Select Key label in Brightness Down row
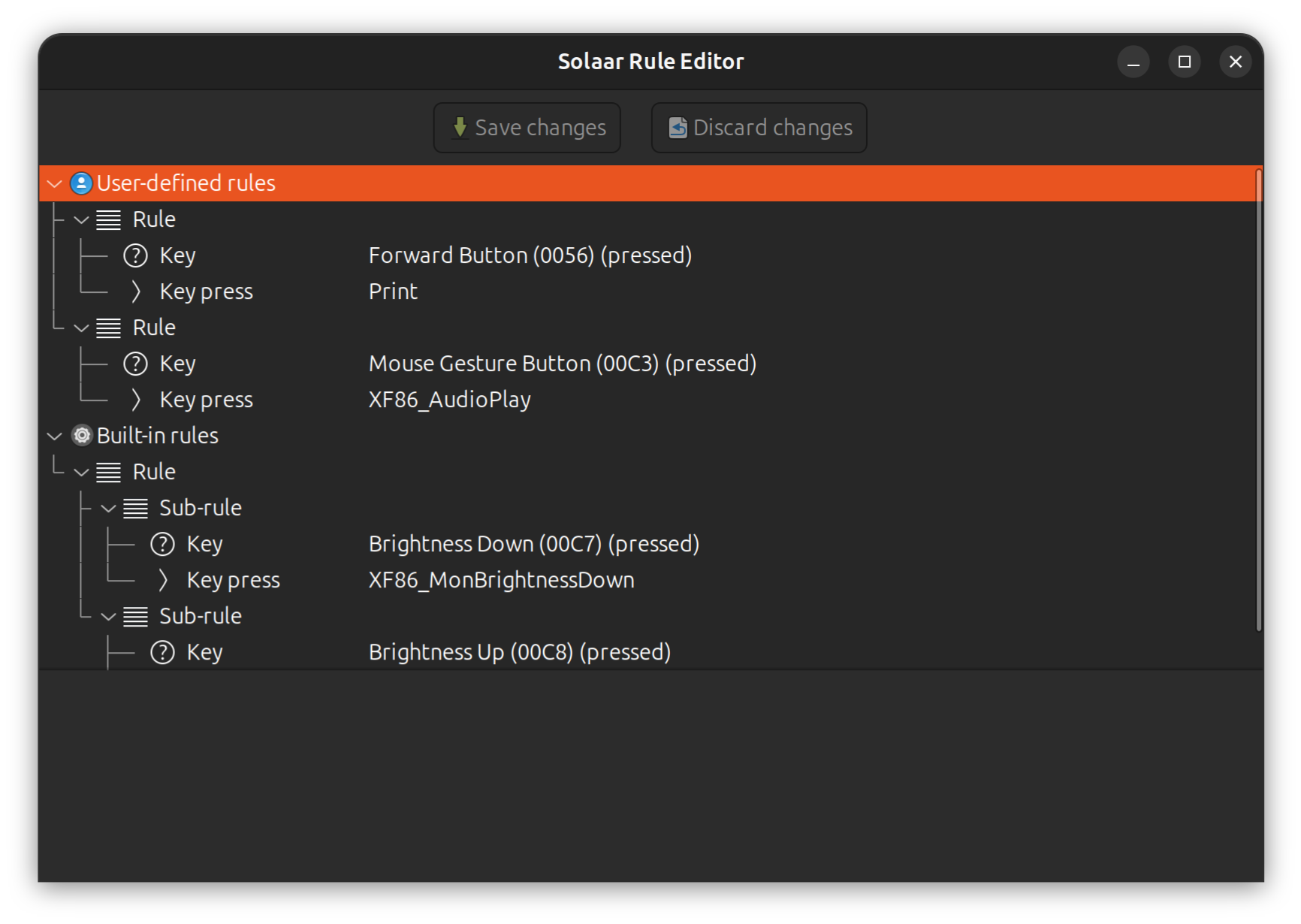Viewport: 1301px width, 924px height. click(x=205, y=545)
